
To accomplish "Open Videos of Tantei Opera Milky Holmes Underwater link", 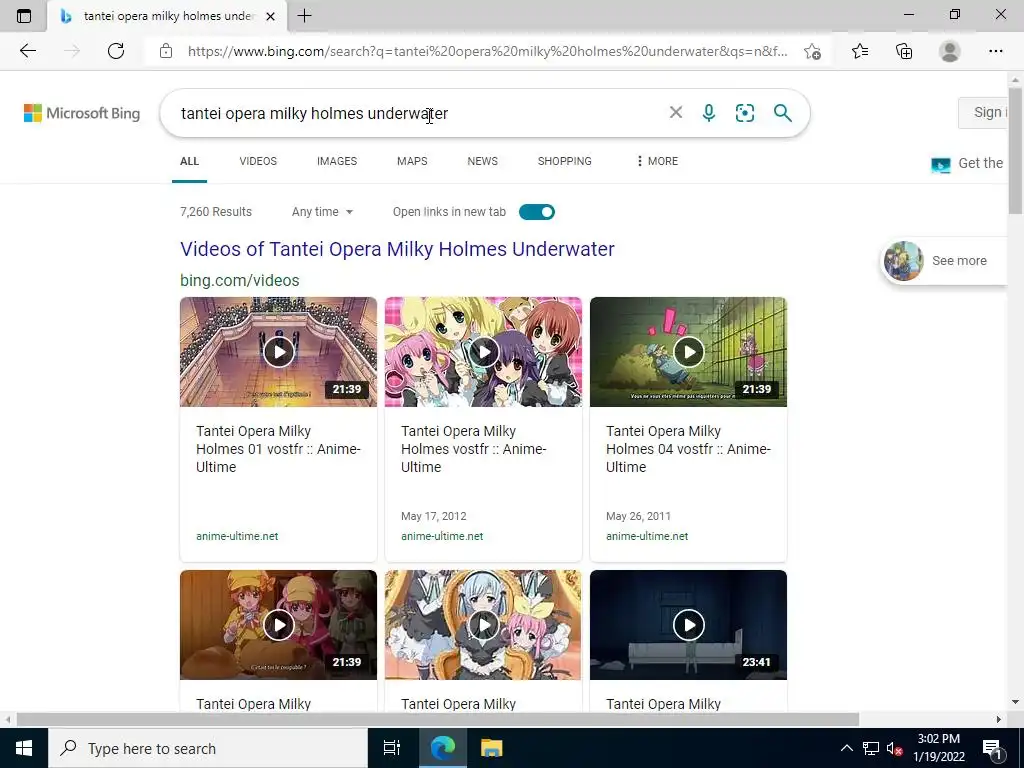I will pos(397,249).
